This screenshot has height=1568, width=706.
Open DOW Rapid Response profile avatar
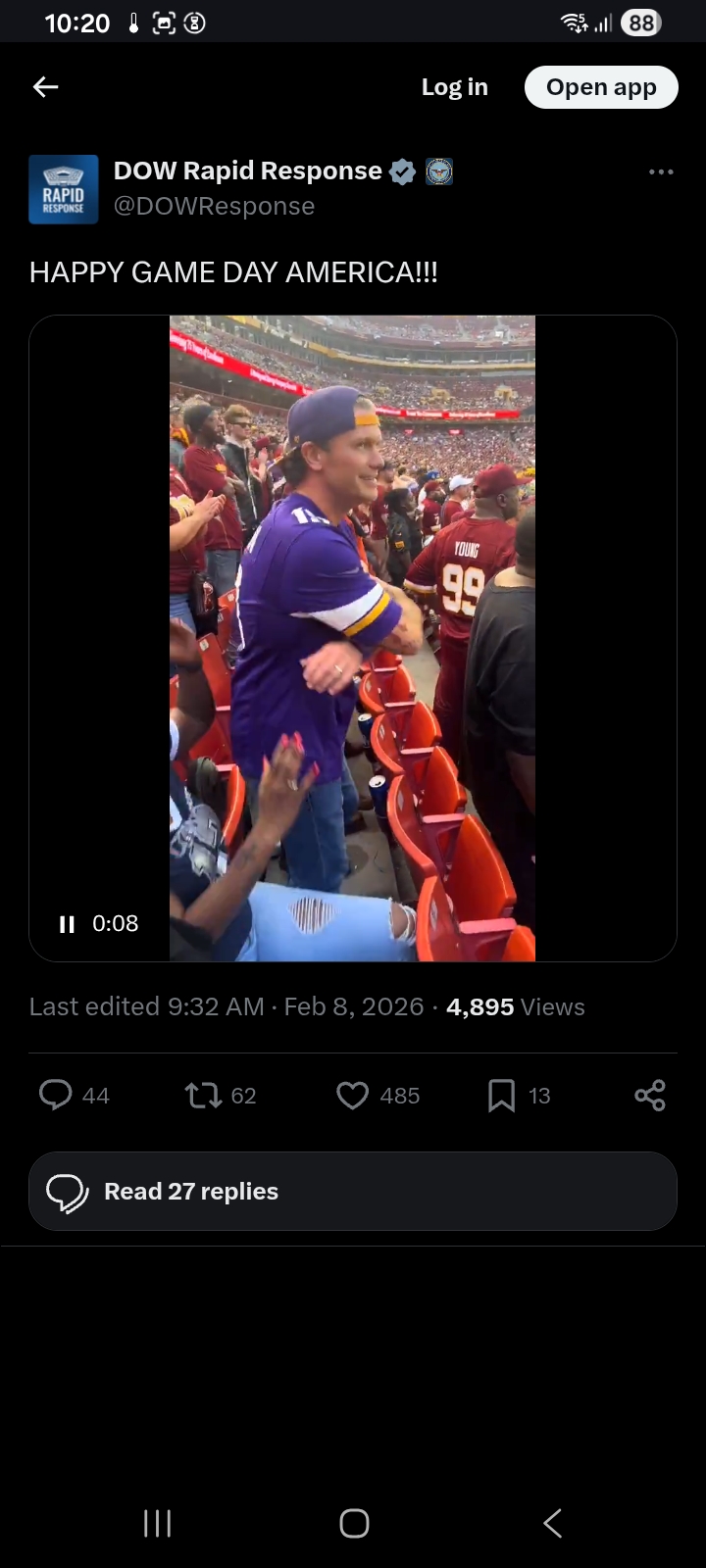click(x=64, y=189)
